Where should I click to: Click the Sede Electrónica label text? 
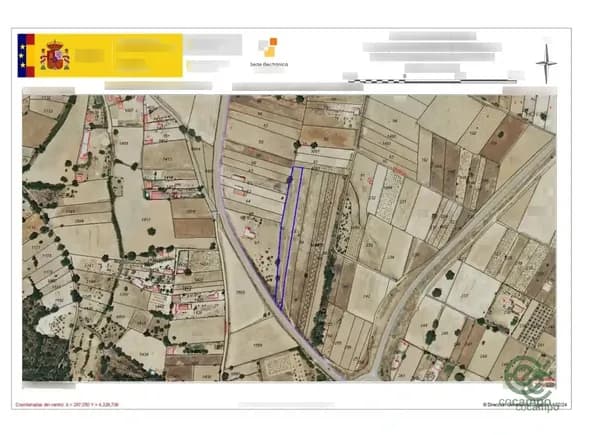point(268,64)
